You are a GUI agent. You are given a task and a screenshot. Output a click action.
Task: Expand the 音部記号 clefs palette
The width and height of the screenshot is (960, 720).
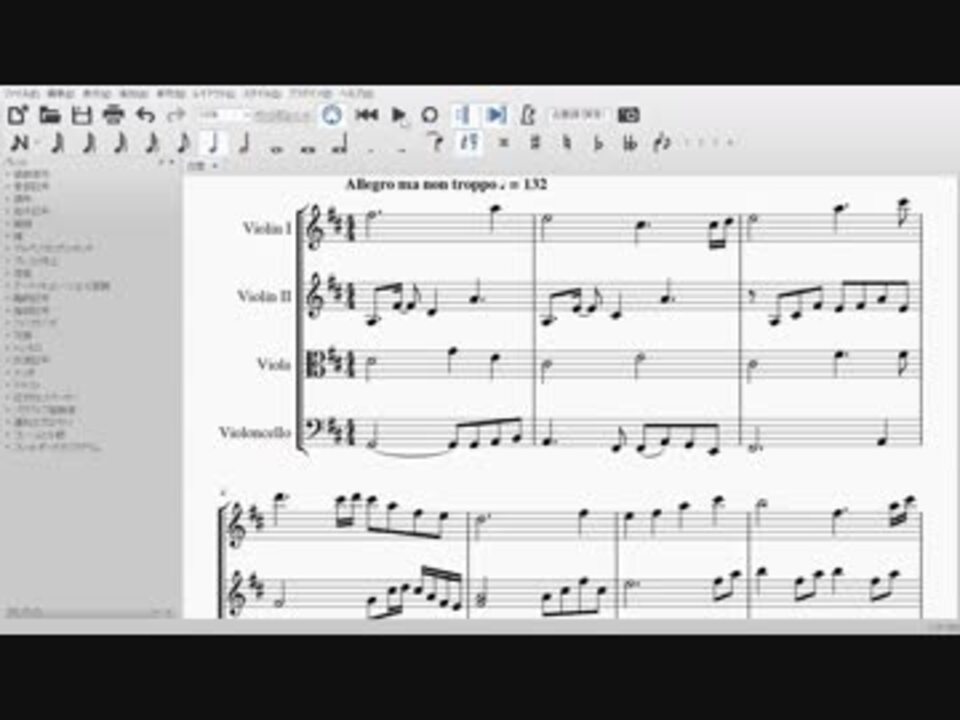[x=32, y=186]
